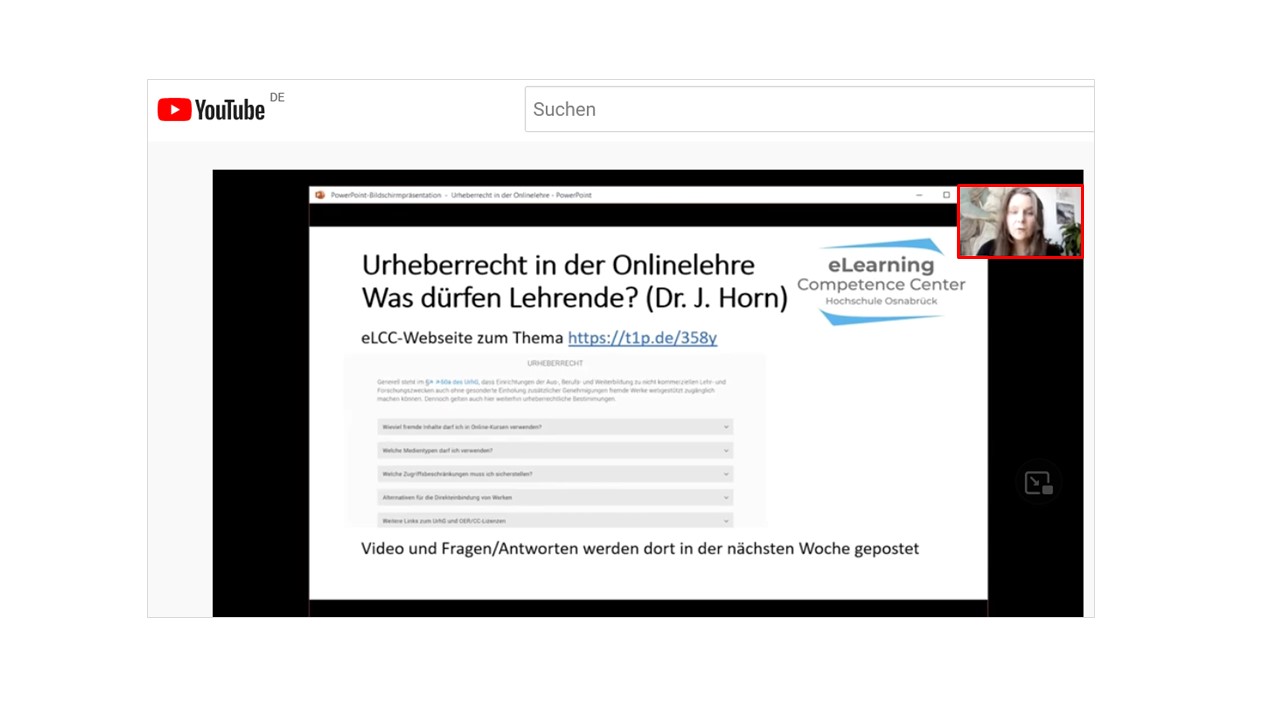The height and width of the screenshot is (720, 1280).
Task: Click the minimize button of the PowerPoint window
Action: (x=920, y=195)
